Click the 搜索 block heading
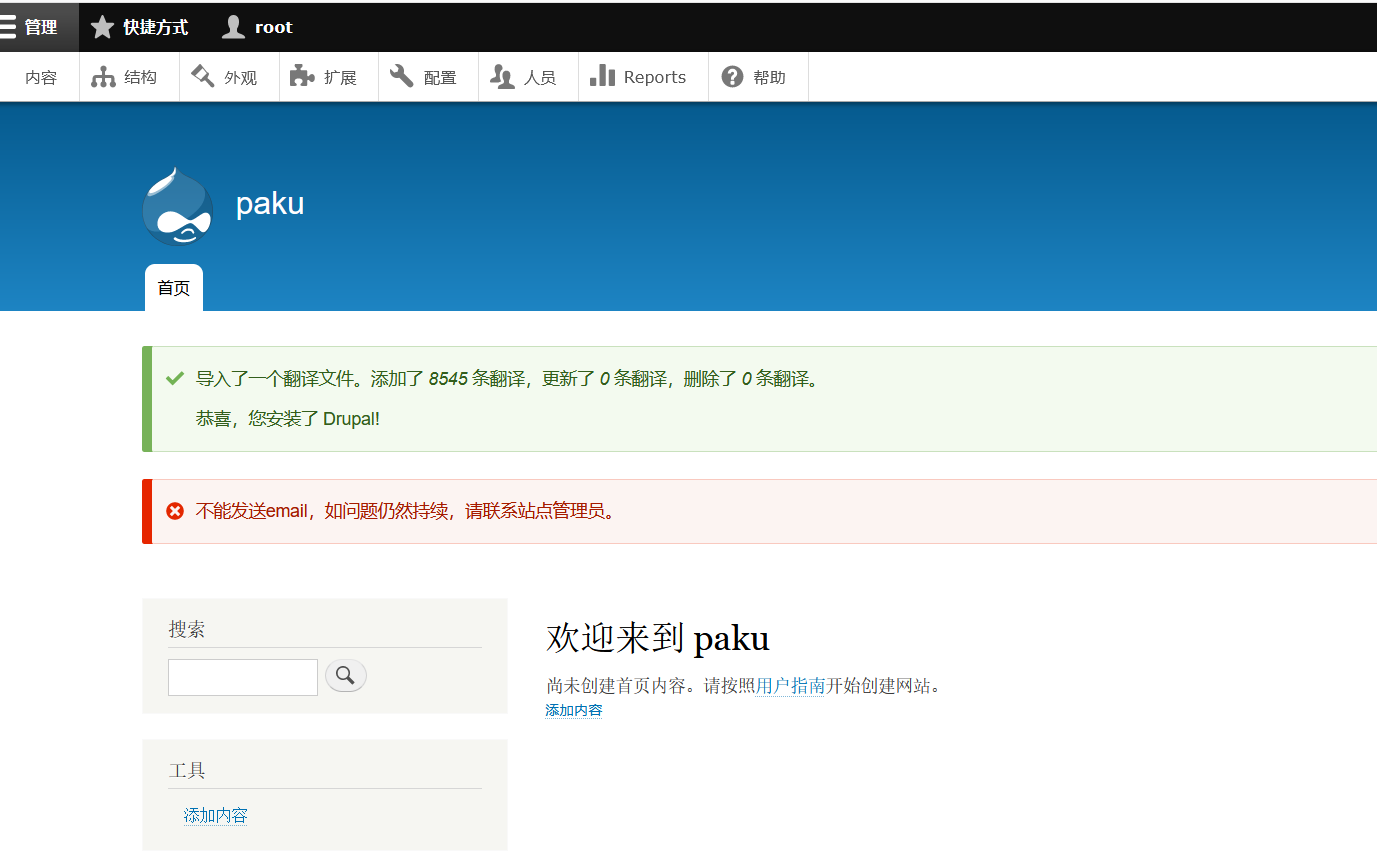Screen dimensions: 1377x854 [187, 629]
